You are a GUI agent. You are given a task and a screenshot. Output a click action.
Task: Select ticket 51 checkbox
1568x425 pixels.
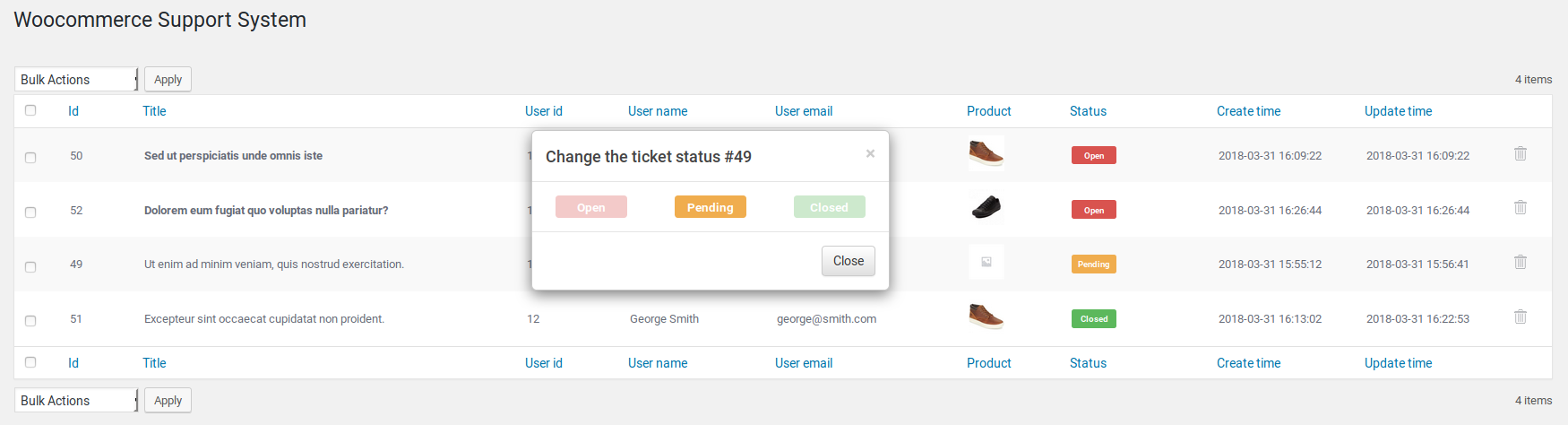click(30, 321)
